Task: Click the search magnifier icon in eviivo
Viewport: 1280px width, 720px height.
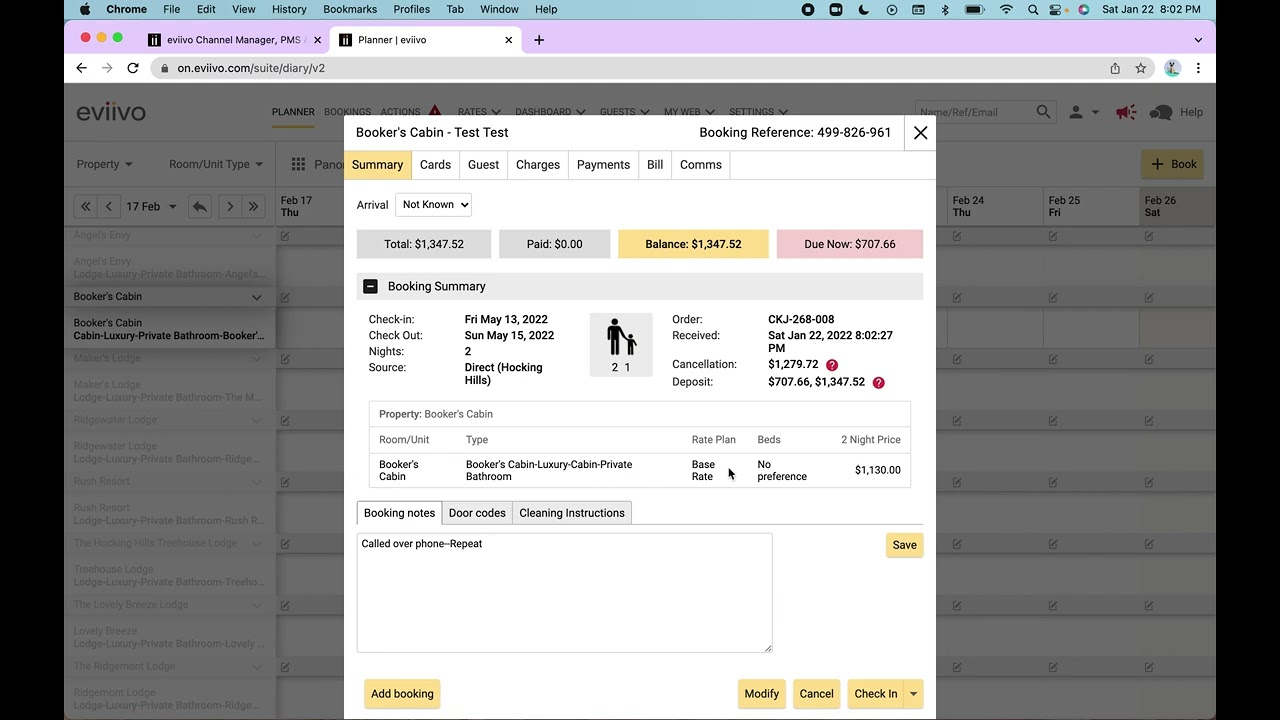Action: (1044, 112)
